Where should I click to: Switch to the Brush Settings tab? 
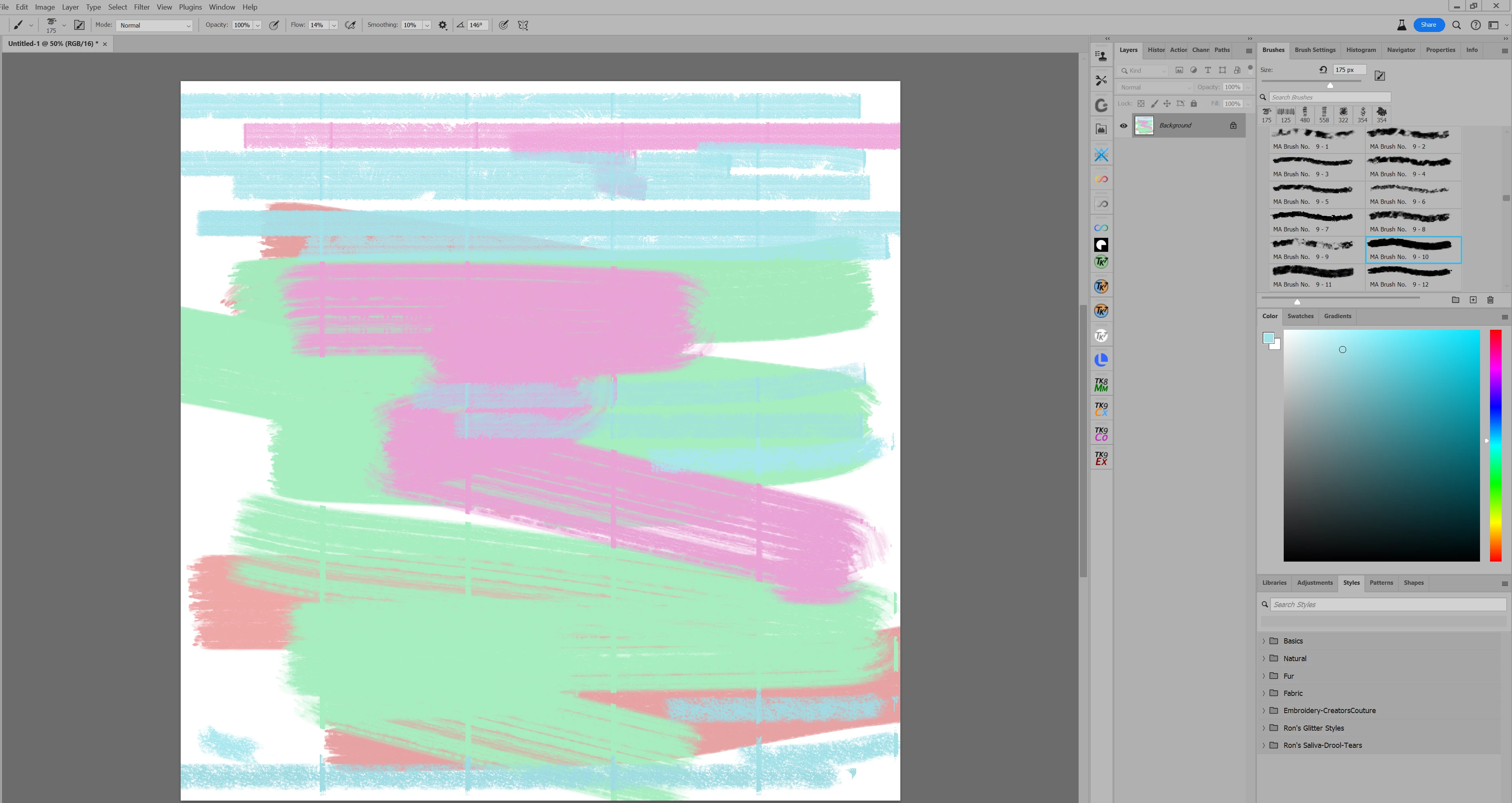1315,50
